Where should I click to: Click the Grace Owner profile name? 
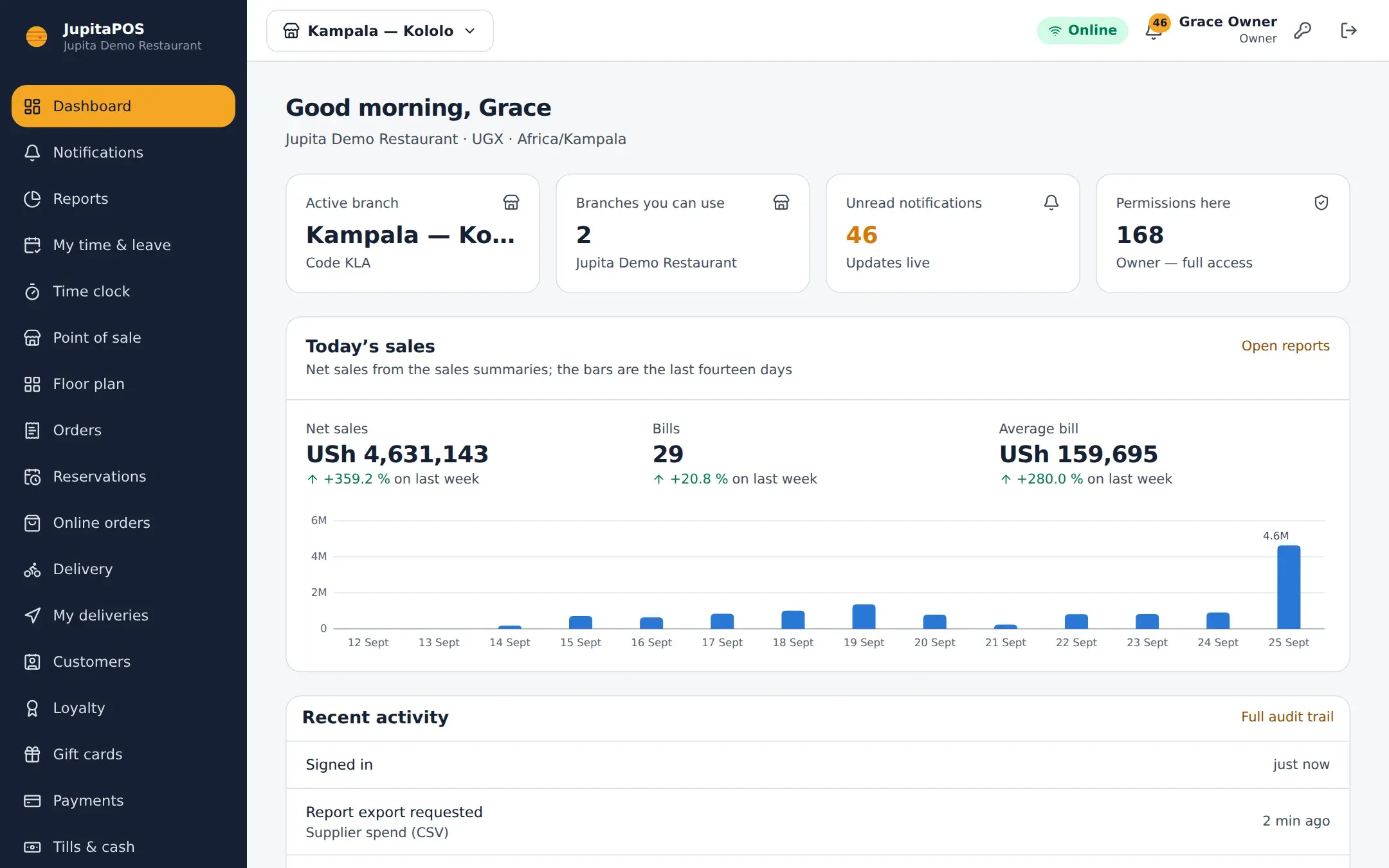click(x=1228, y=22)
